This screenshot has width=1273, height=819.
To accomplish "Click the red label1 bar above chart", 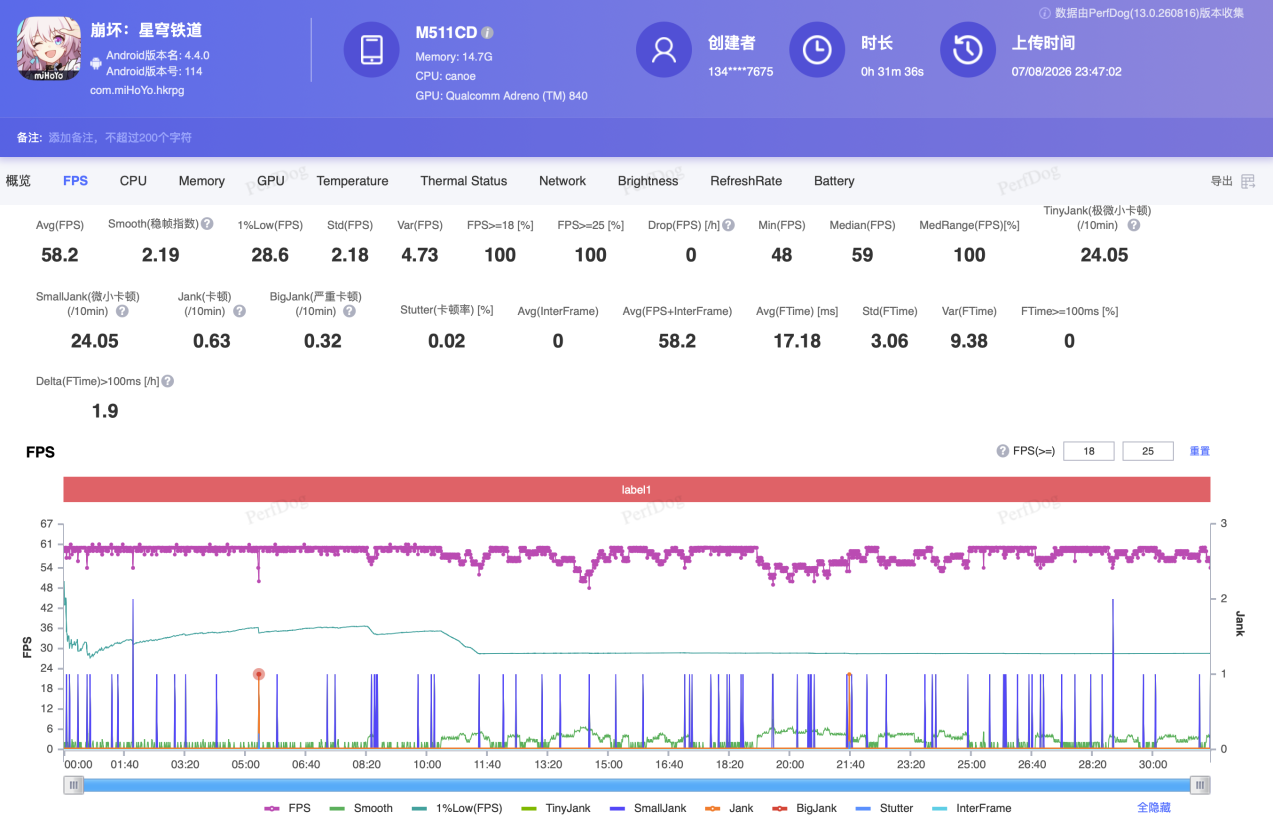I will coord(637,490).
